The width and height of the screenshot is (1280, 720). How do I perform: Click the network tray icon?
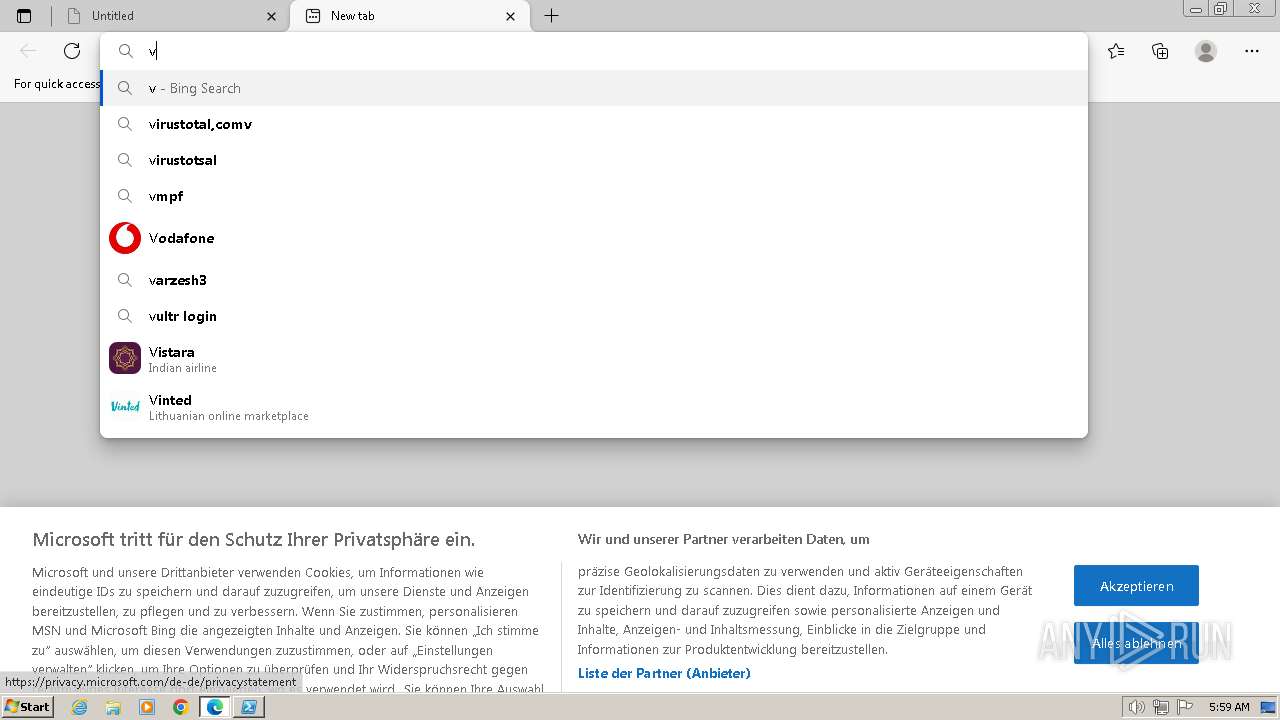pyautogui.click(x=1160, y=707)
